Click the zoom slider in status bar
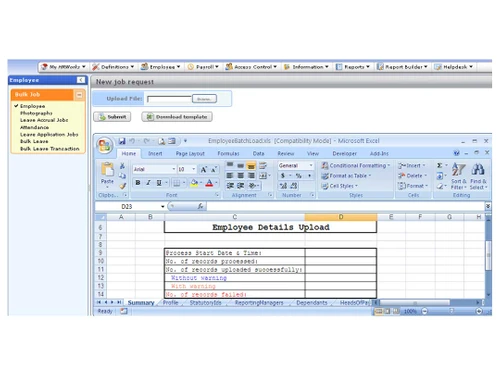This screenshot has height=375, width=500. (x=451, y=311)
